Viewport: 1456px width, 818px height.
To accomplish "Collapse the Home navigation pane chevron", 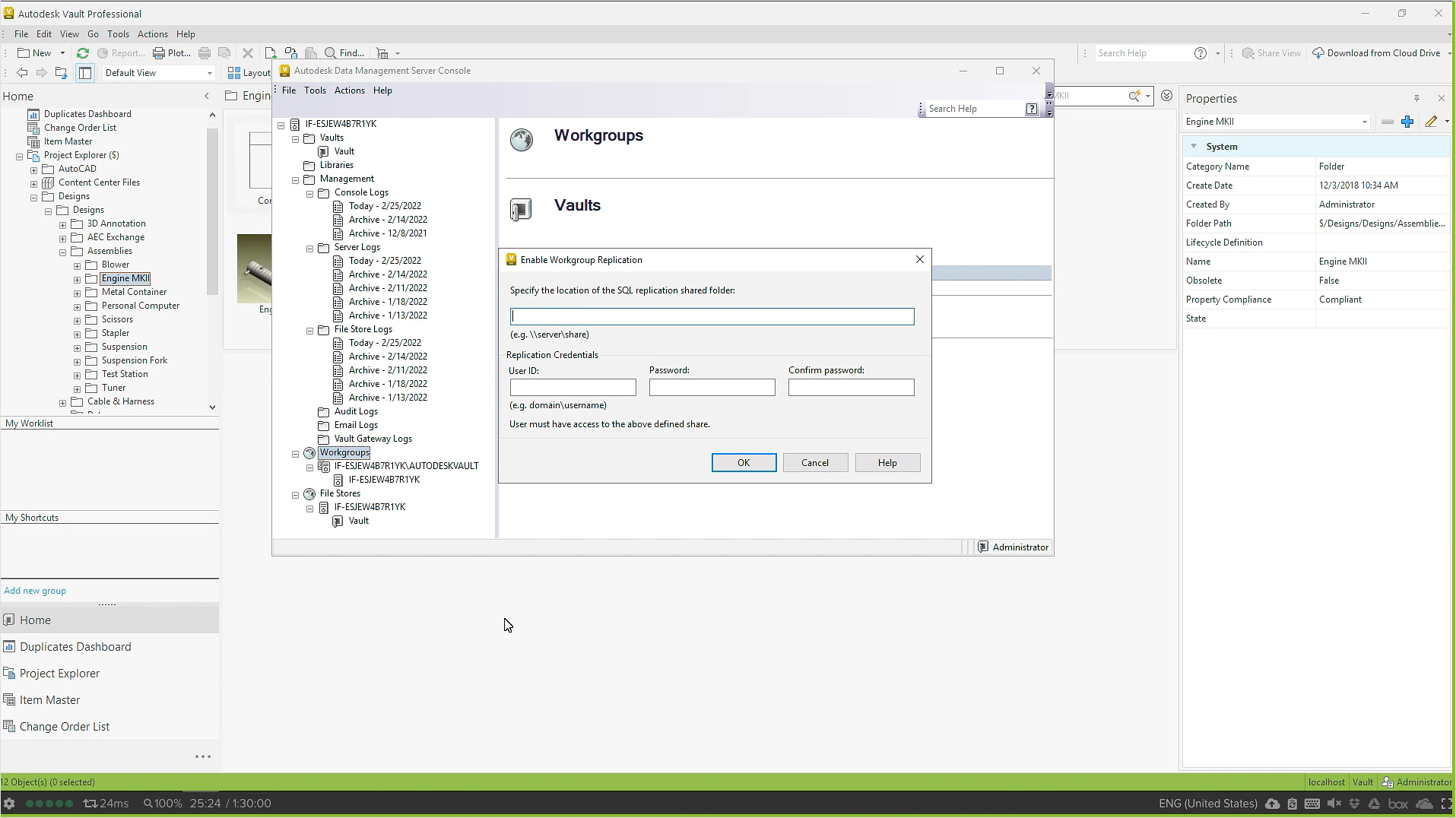I will pos(207,97).
